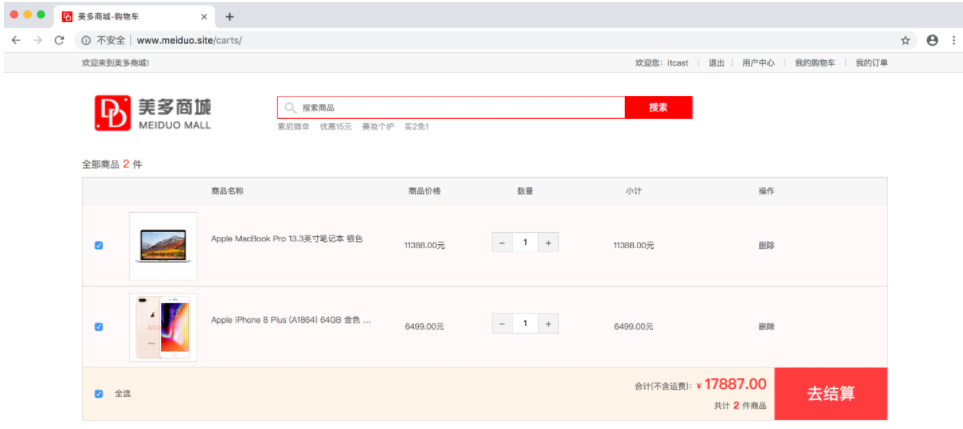Click the 退出 logout link
The image size is (963, 429).
tap(717, 63)
